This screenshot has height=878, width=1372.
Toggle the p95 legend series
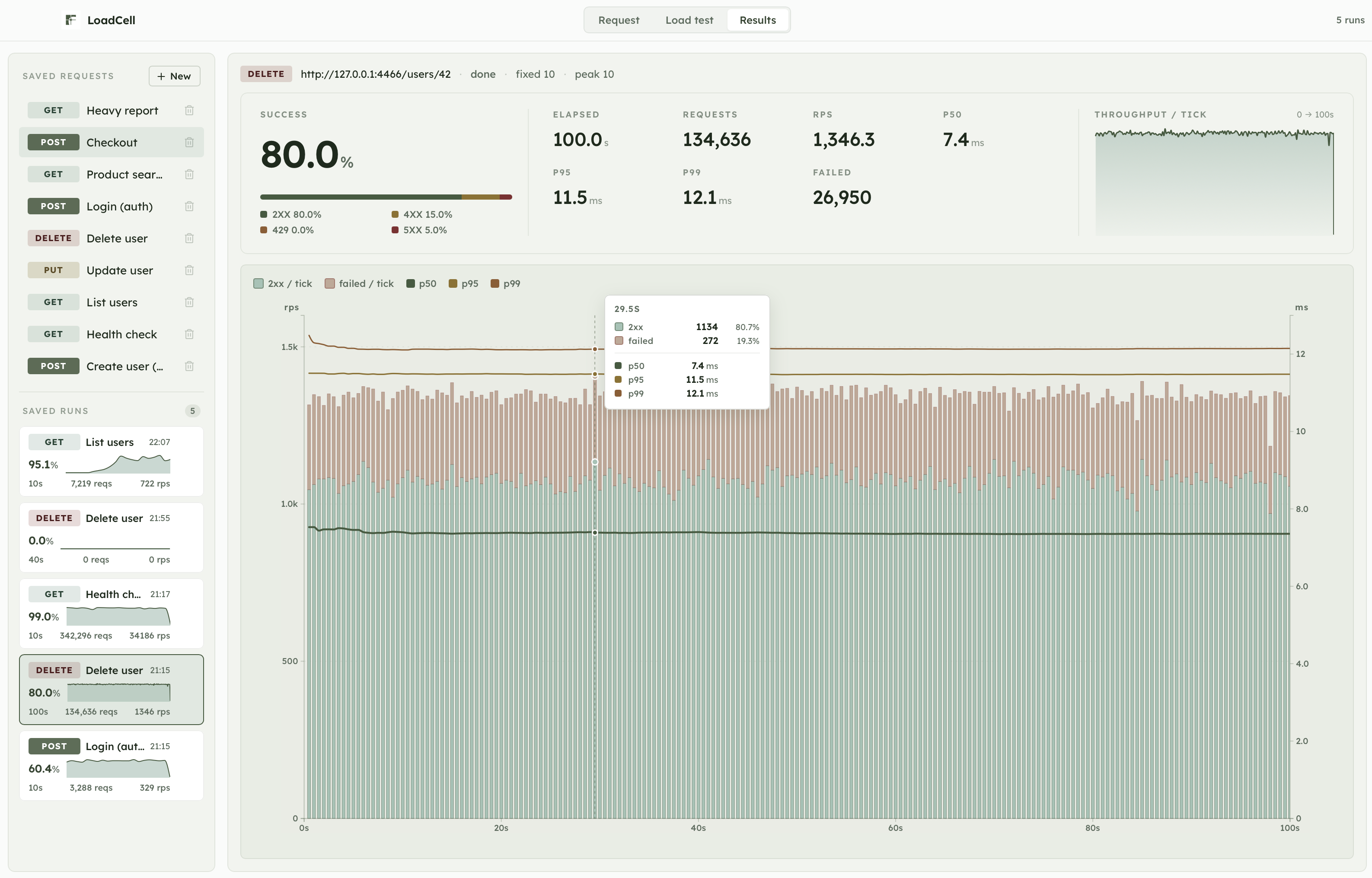[x=464, y=284]
